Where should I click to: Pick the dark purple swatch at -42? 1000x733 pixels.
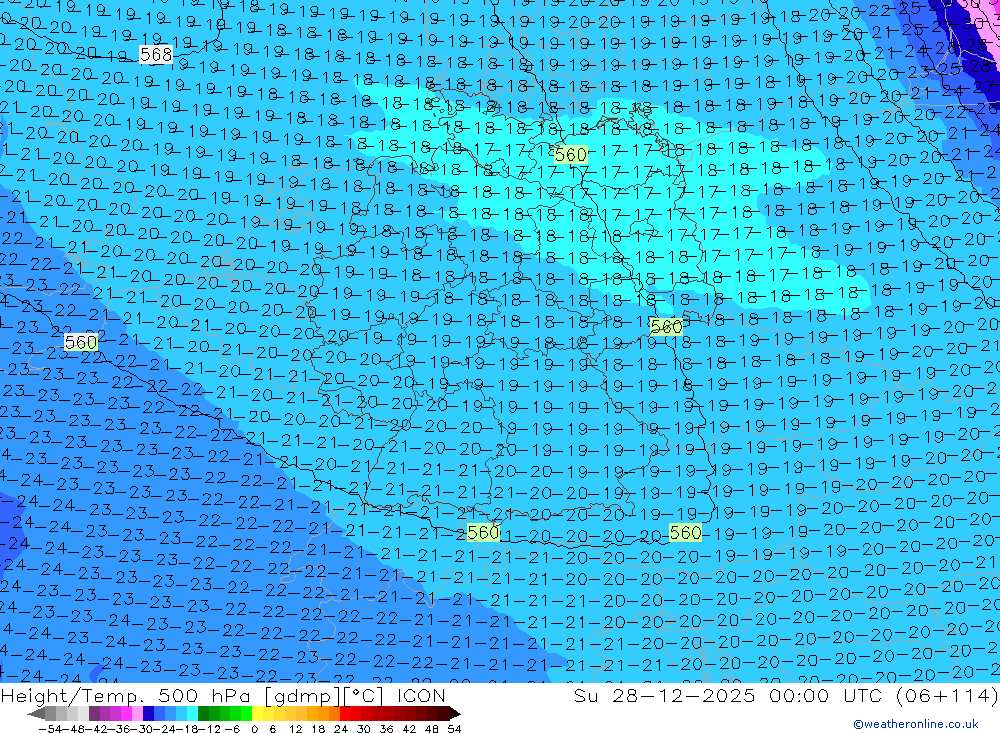pyautogui.click(x=94, y=713)
